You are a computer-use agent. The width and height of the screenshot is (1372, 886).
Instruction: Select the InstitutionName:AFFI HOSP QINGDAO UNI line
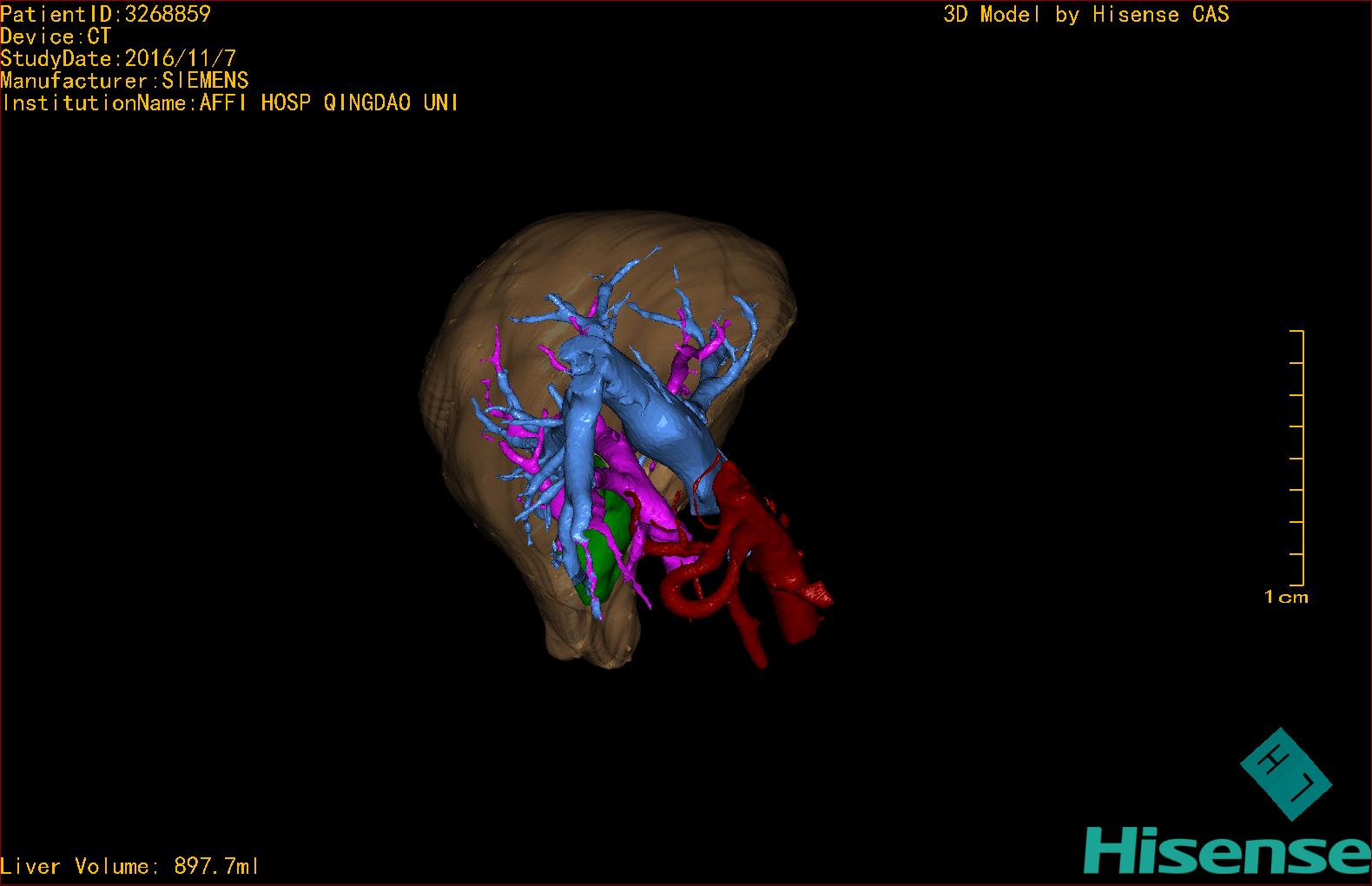tap(229, 102)
